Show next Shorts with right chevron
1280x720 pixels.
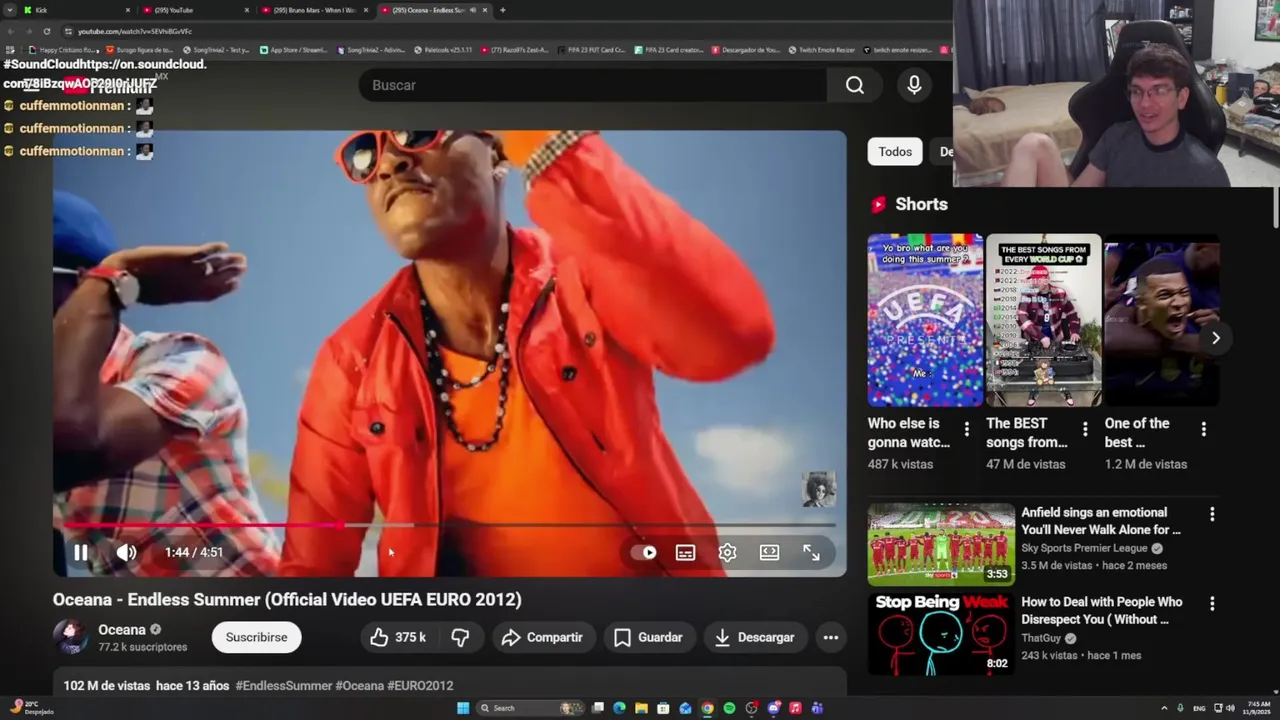pyautogui.click(x=1215, y=338)
